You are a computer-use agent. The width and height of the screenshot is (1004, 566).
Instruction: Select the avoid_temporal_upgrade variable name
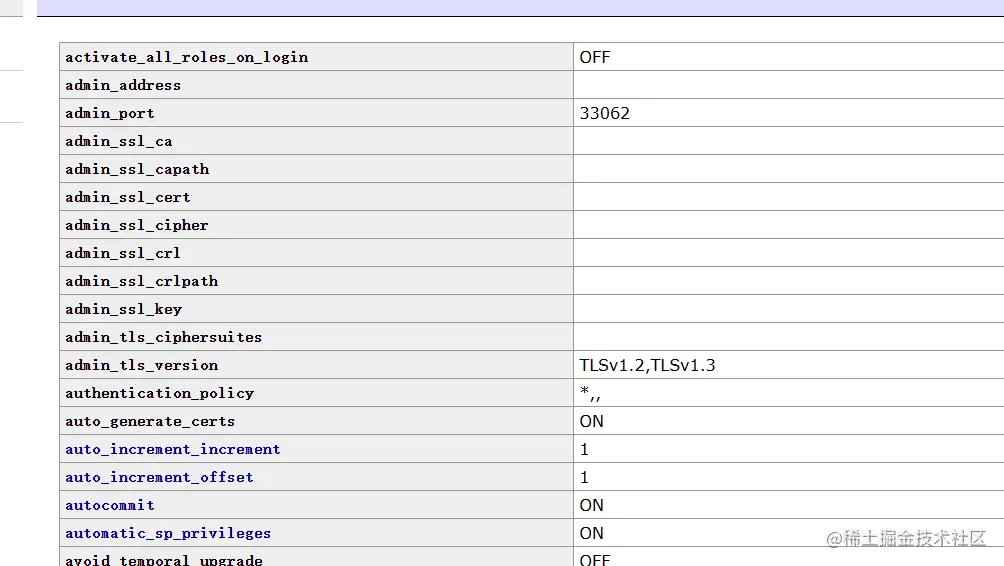pyautogui.click(x=164, y=560)
